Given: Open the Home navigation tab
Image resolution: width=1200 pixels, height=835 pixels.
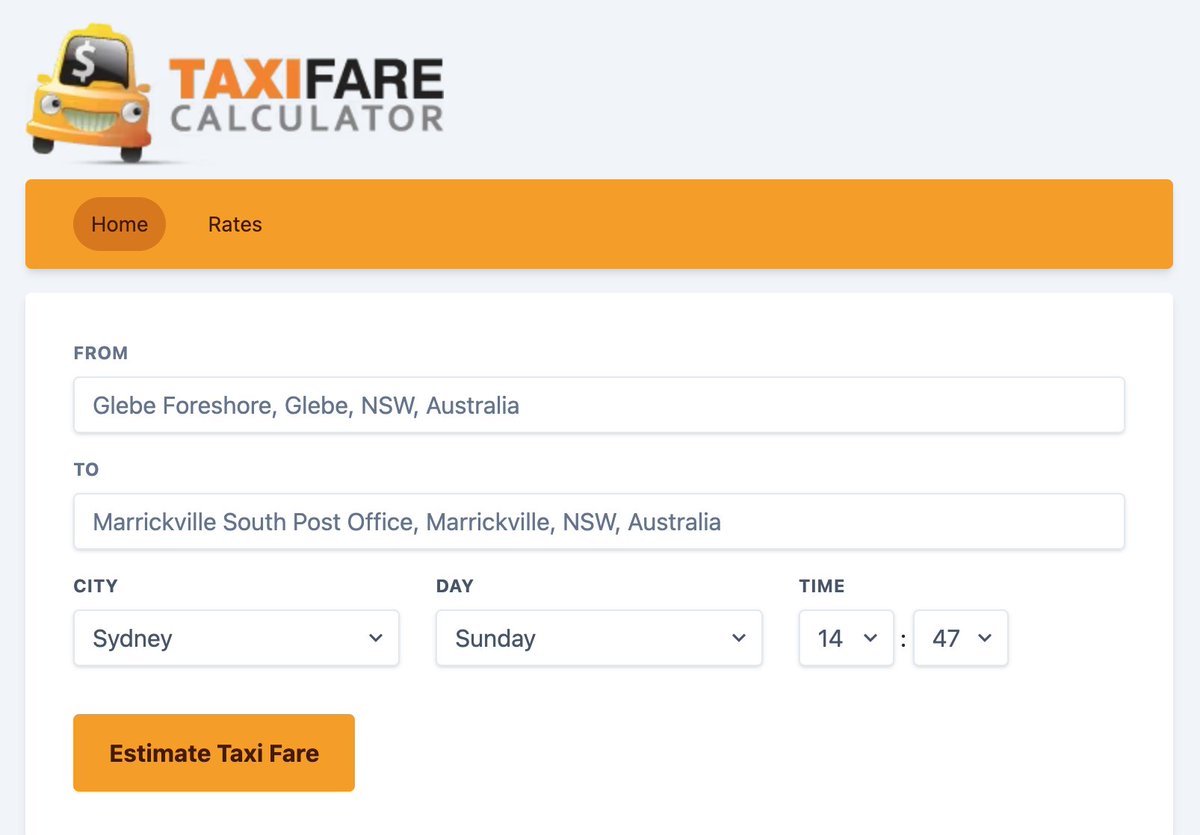Looking at the screenshot, I should (x=119, y=224).
